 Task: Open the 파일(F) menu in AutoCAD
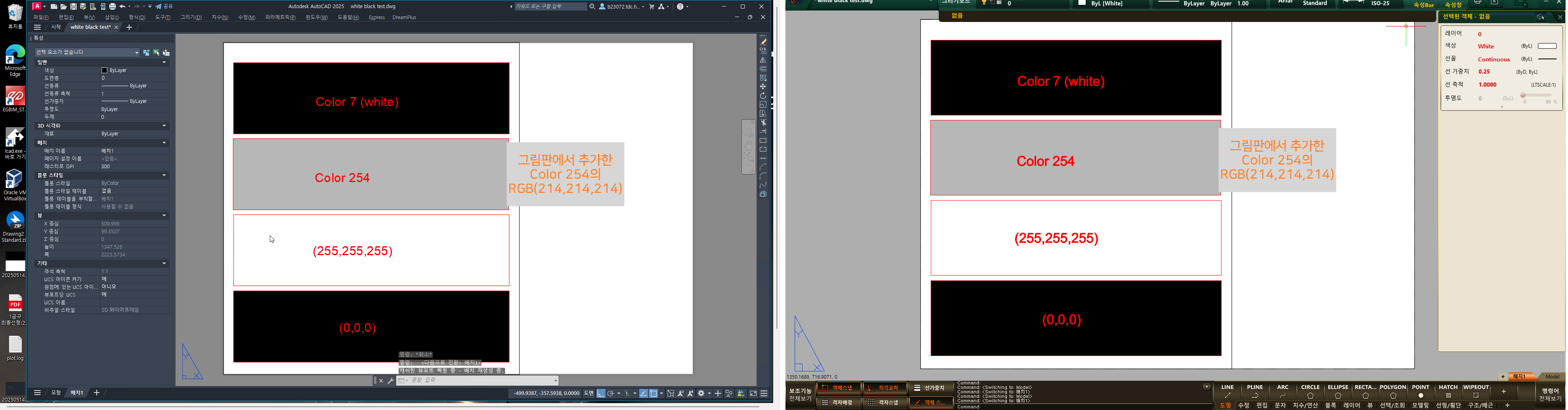pos(41,17)
